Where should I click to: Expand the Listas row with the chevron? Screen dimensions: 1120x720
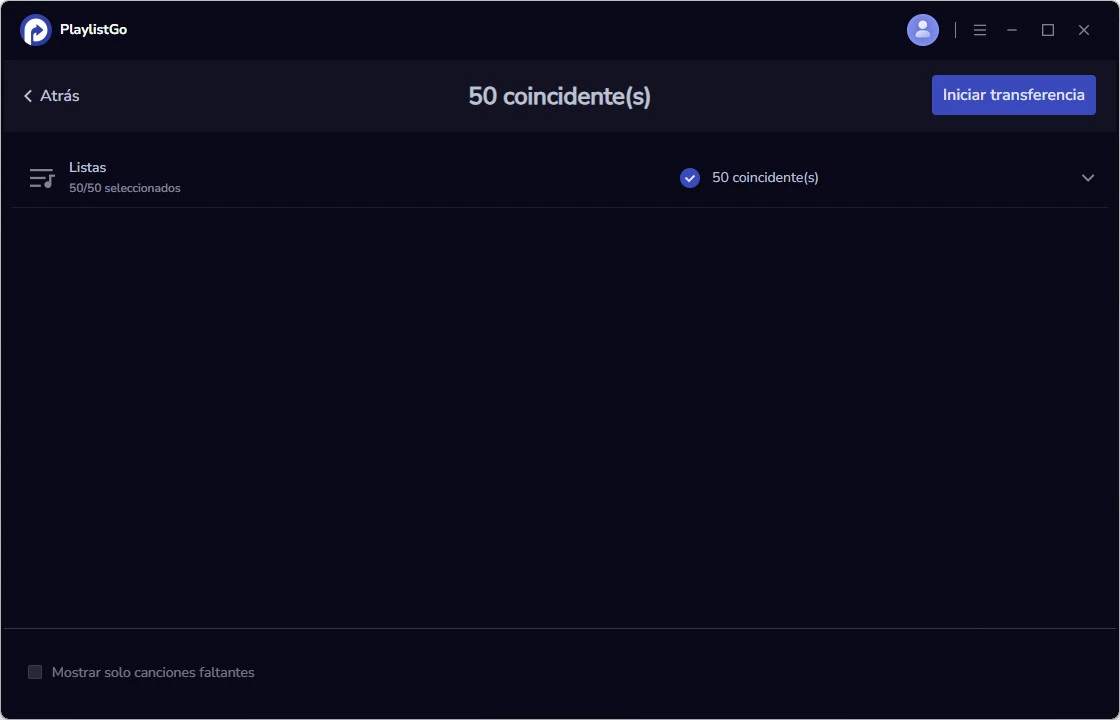coord(1088,178)
